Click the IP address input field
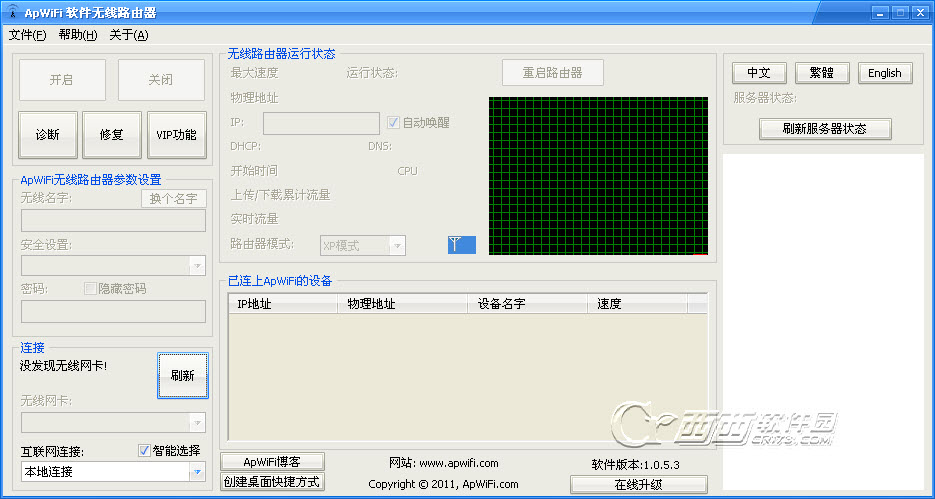Viewport: 935px width, 499px height. (x=321, y=123)
